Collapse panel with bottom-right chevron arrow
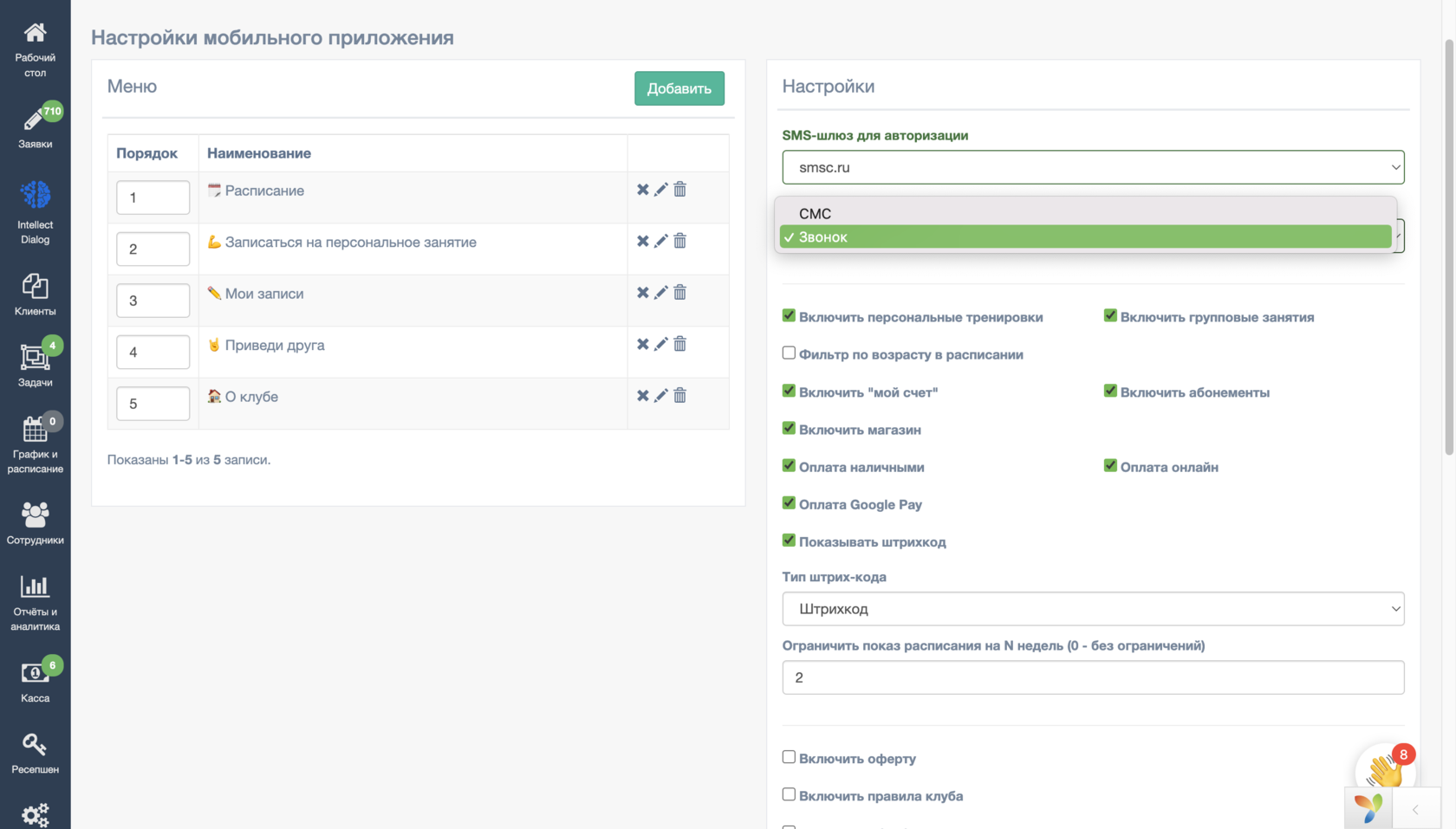The height and width of the screenshot is (829, 1456). coord(1415,810)
